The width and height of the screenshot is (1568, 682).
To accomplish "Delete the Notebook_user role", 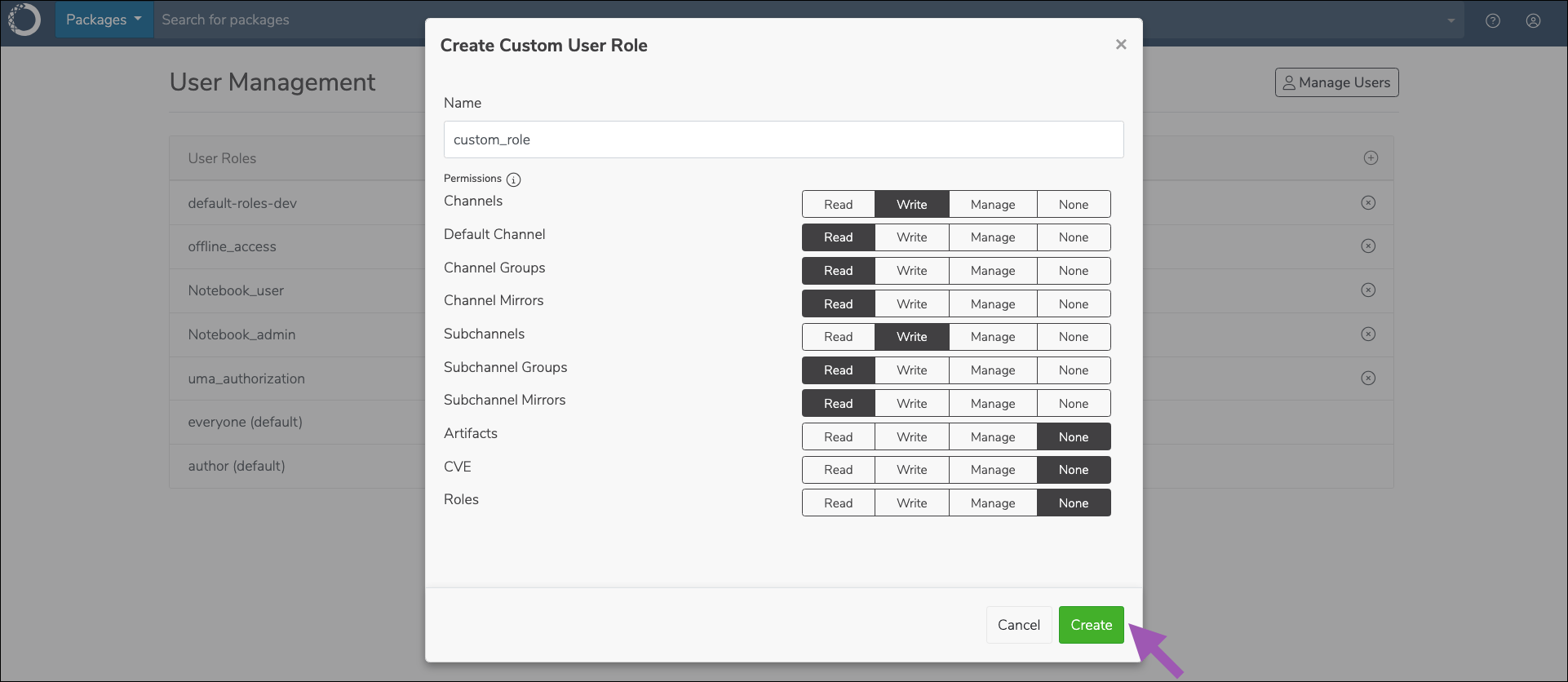I will coord(1368,290).
